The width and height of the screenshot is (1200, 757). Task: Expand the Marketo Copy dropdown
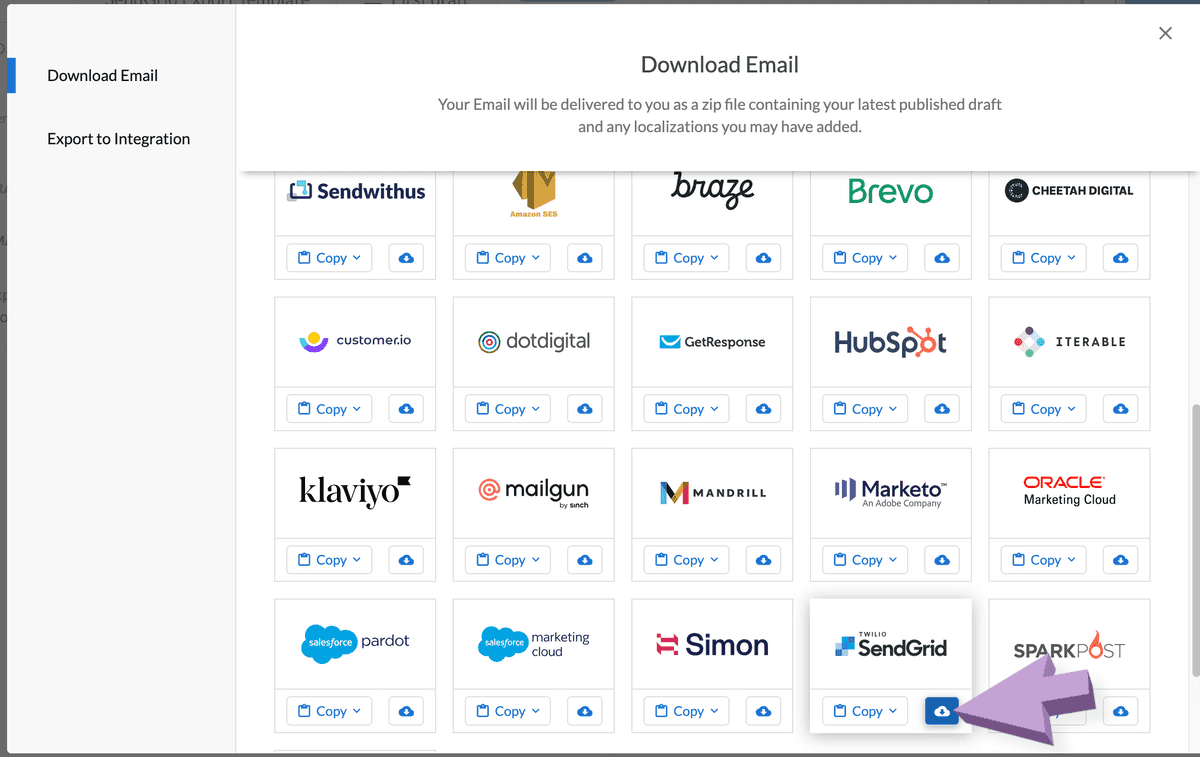pos(865,560)
